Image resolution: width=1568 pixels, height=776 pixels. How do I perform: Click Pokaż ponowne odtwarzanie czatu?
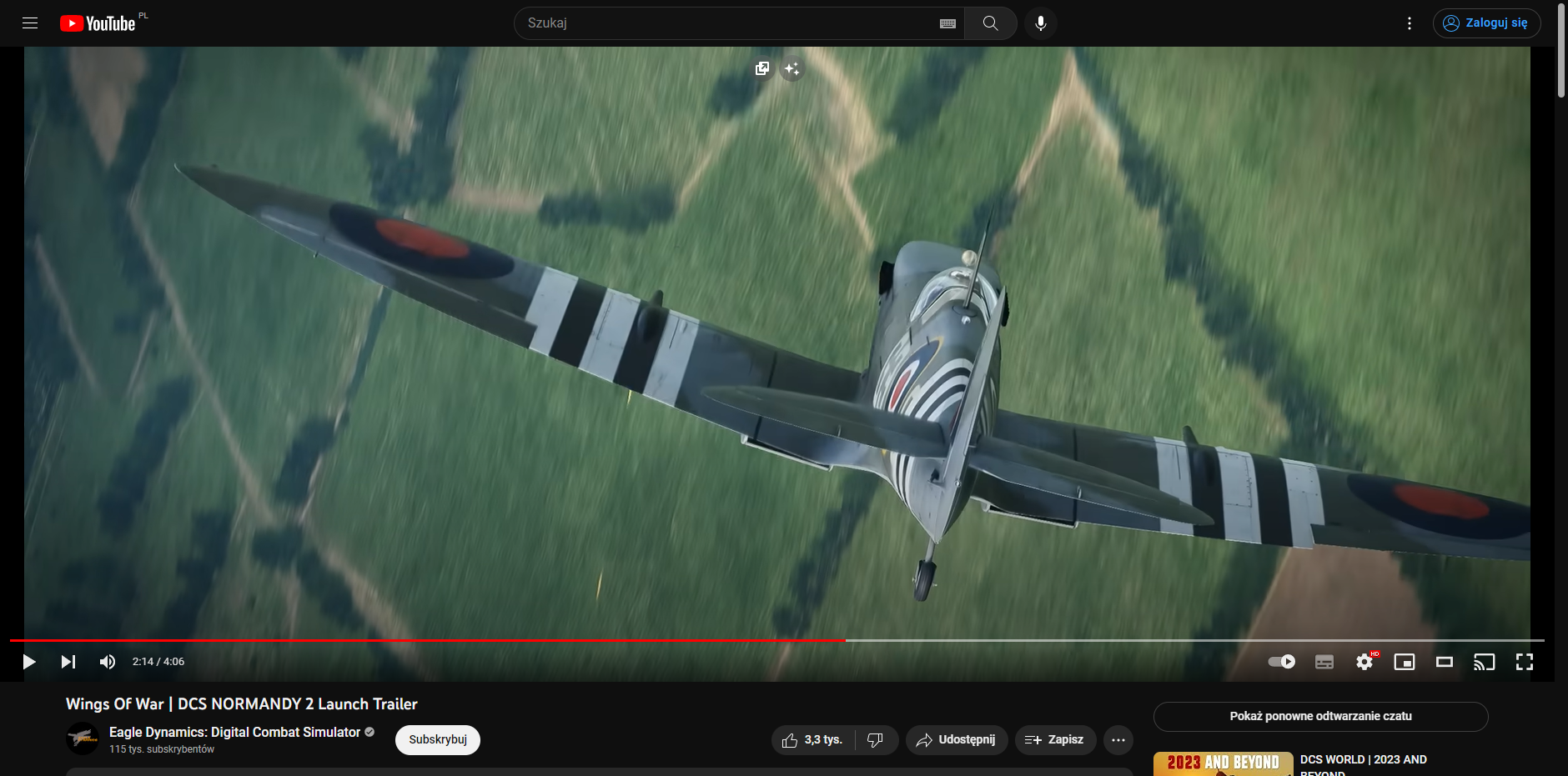[x=1320, y=717]
